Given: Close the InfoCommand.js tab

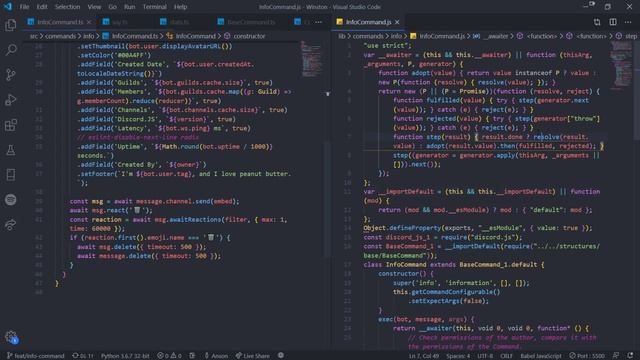Looking at the screenshot, I should 397,22.
